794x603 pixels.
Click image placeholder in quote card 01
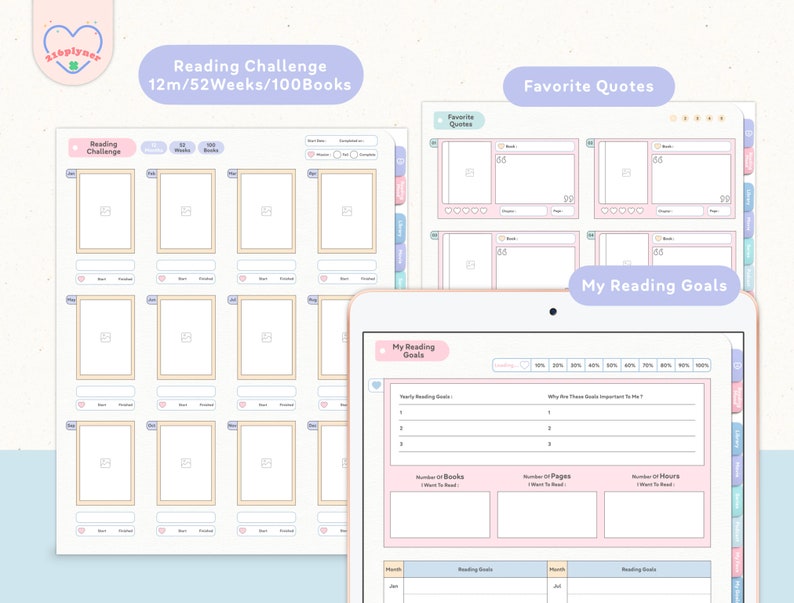click(x=469, y=173)
